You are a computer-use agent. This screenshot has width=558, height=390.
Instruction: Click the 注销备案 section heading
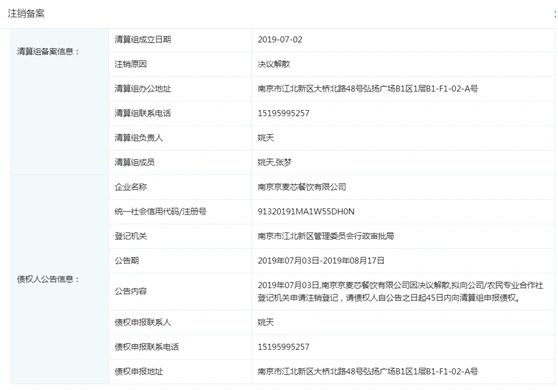pyautogui.click(x=26, y=14)
